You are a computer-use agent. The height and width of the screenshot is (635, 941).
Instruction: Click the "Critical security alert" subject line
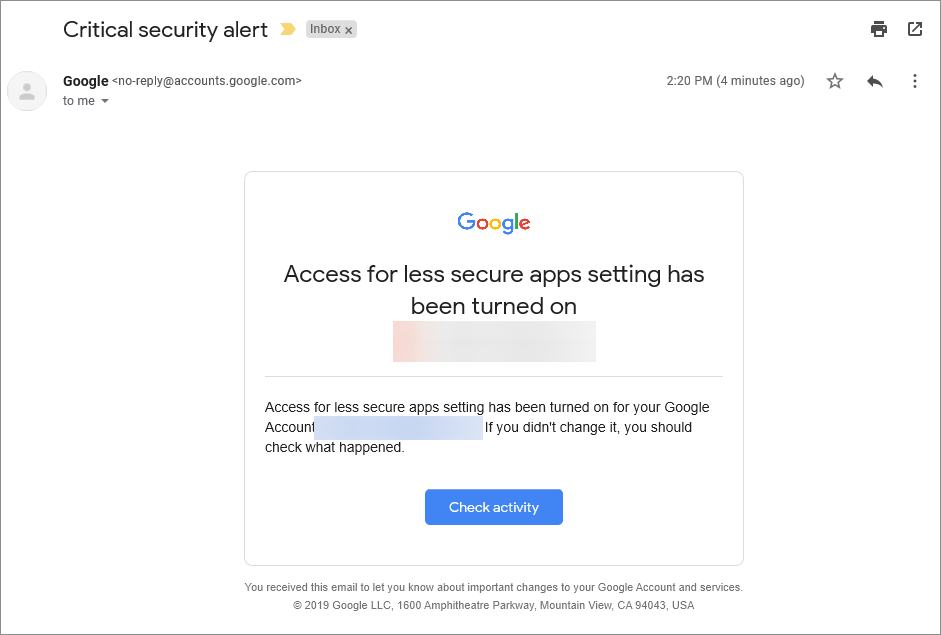click(x=166, y=29)
